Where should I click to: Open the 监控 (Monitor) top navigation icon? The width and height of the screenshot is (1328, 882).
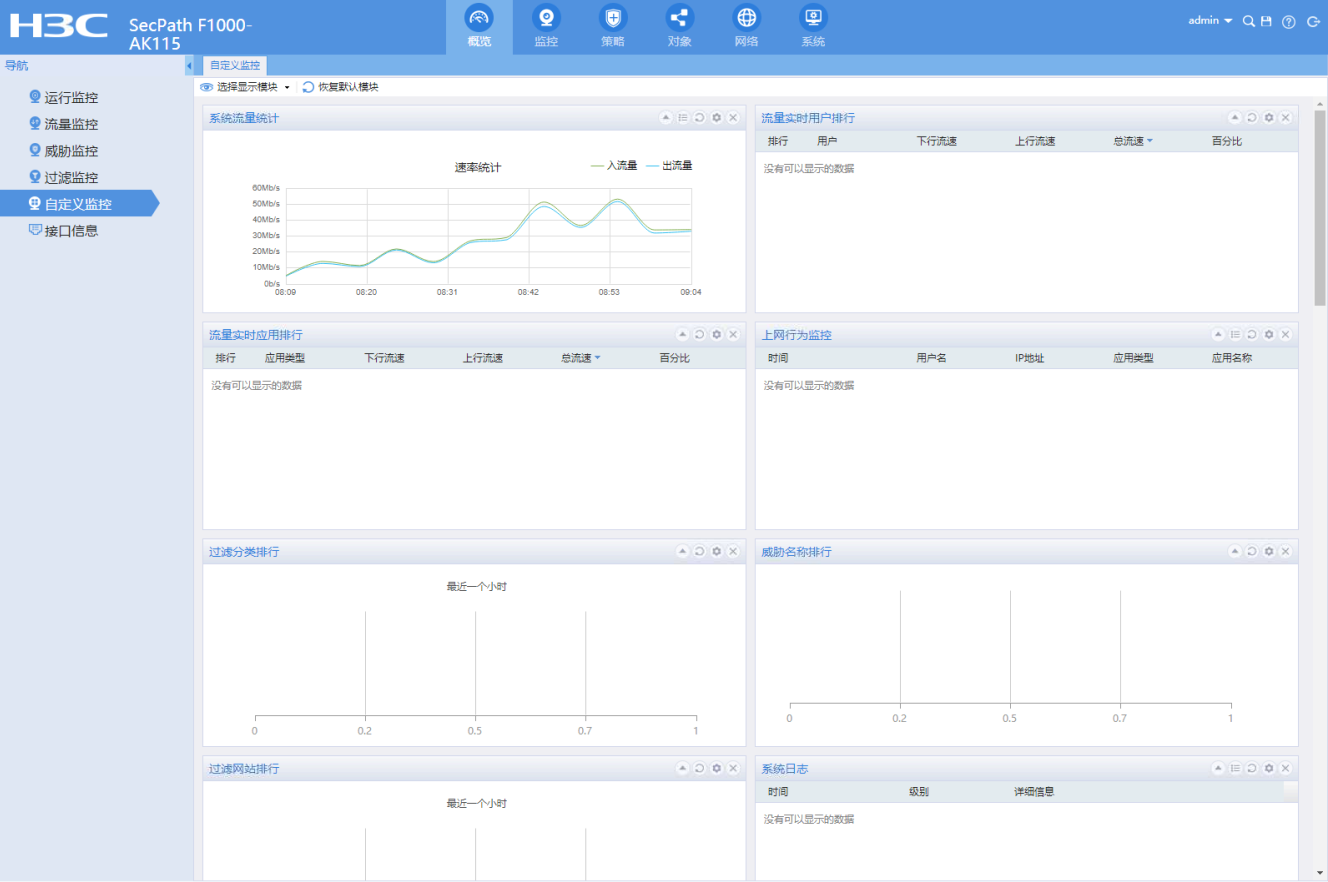[x=546, y=19]
